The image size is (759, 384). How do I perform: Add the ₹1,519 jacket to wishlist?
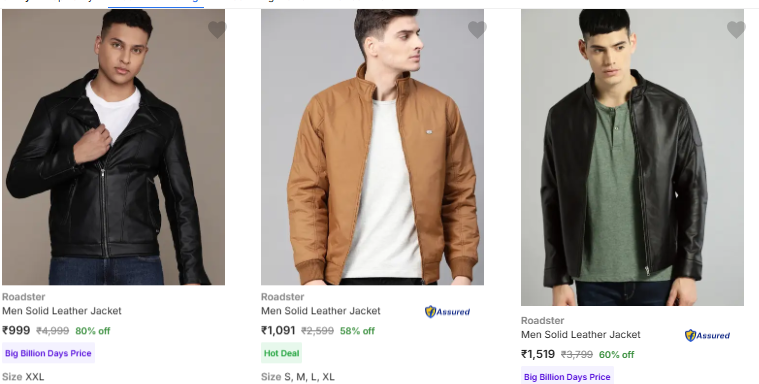click(736, 30)
